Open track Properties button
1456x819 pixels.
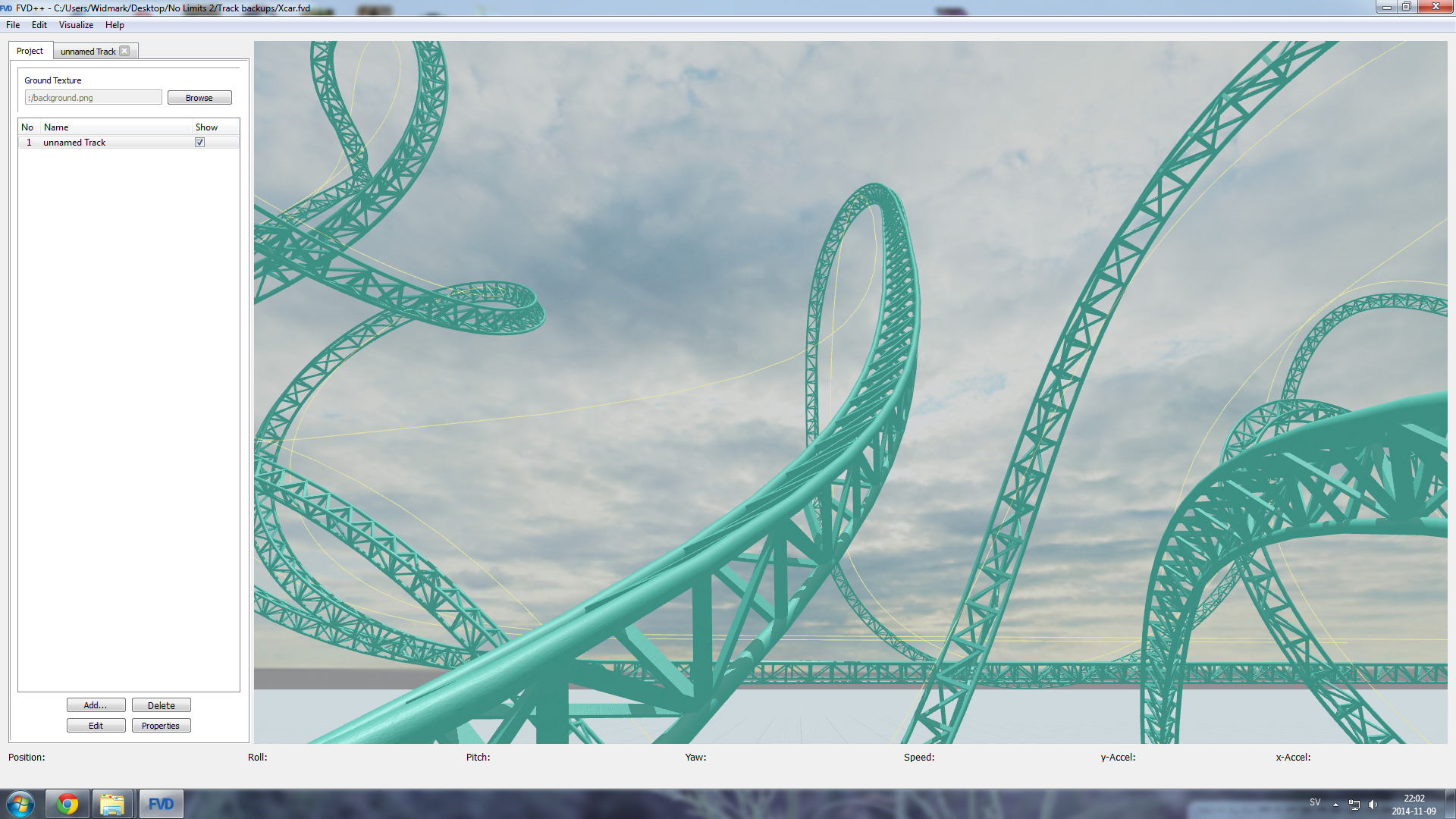pyautogui.click(x=161, y=726)
